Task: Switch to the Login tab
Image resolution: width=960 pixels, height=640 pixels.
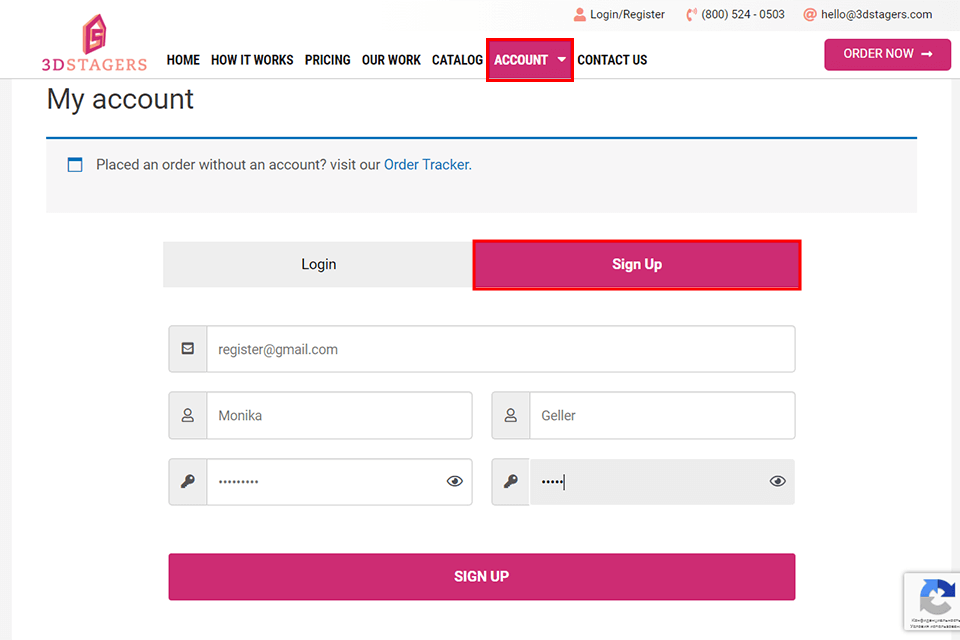Action: point(318,264)
